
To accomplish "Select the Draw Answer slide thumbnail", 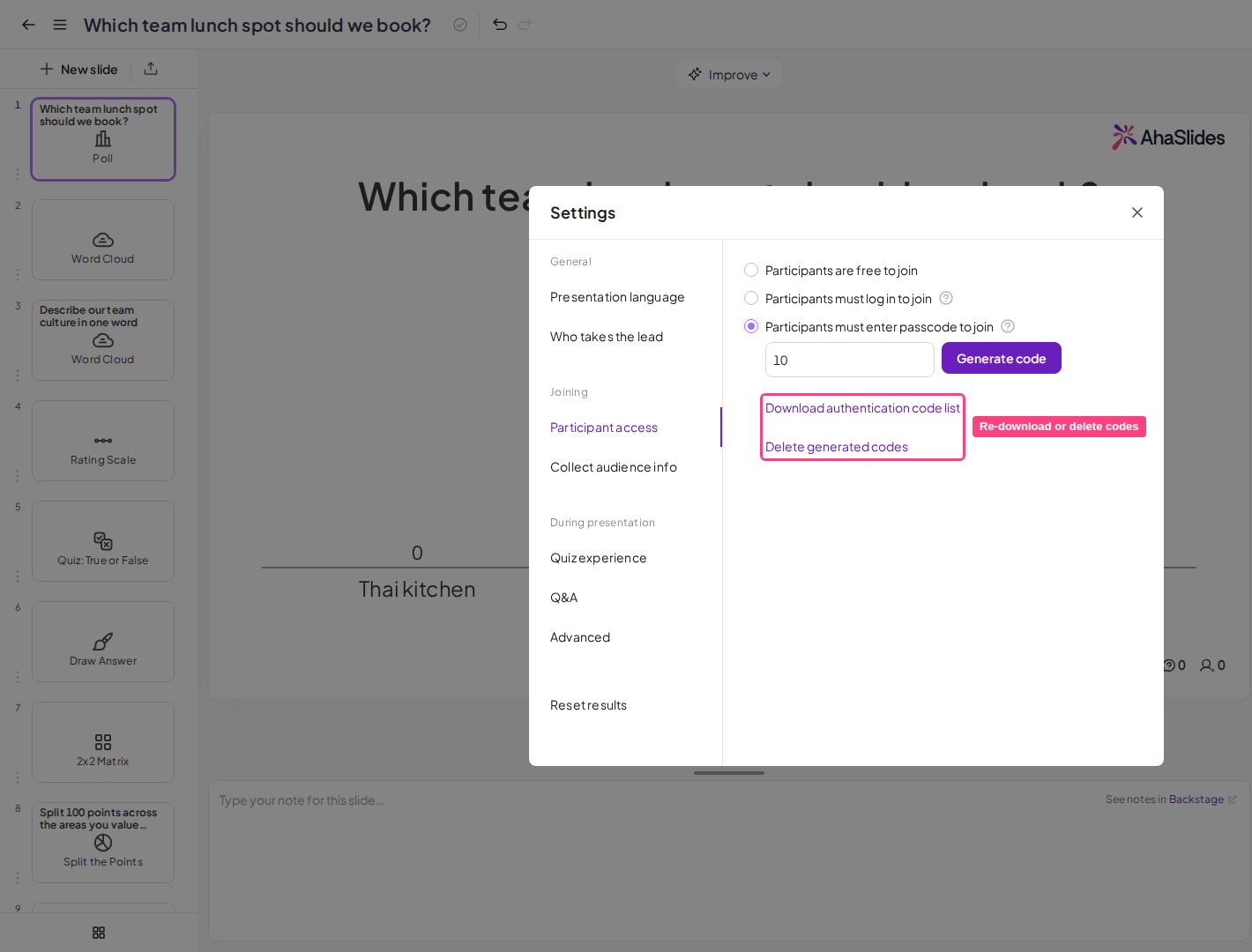I will pyautogui.click(x=103, y=642).
